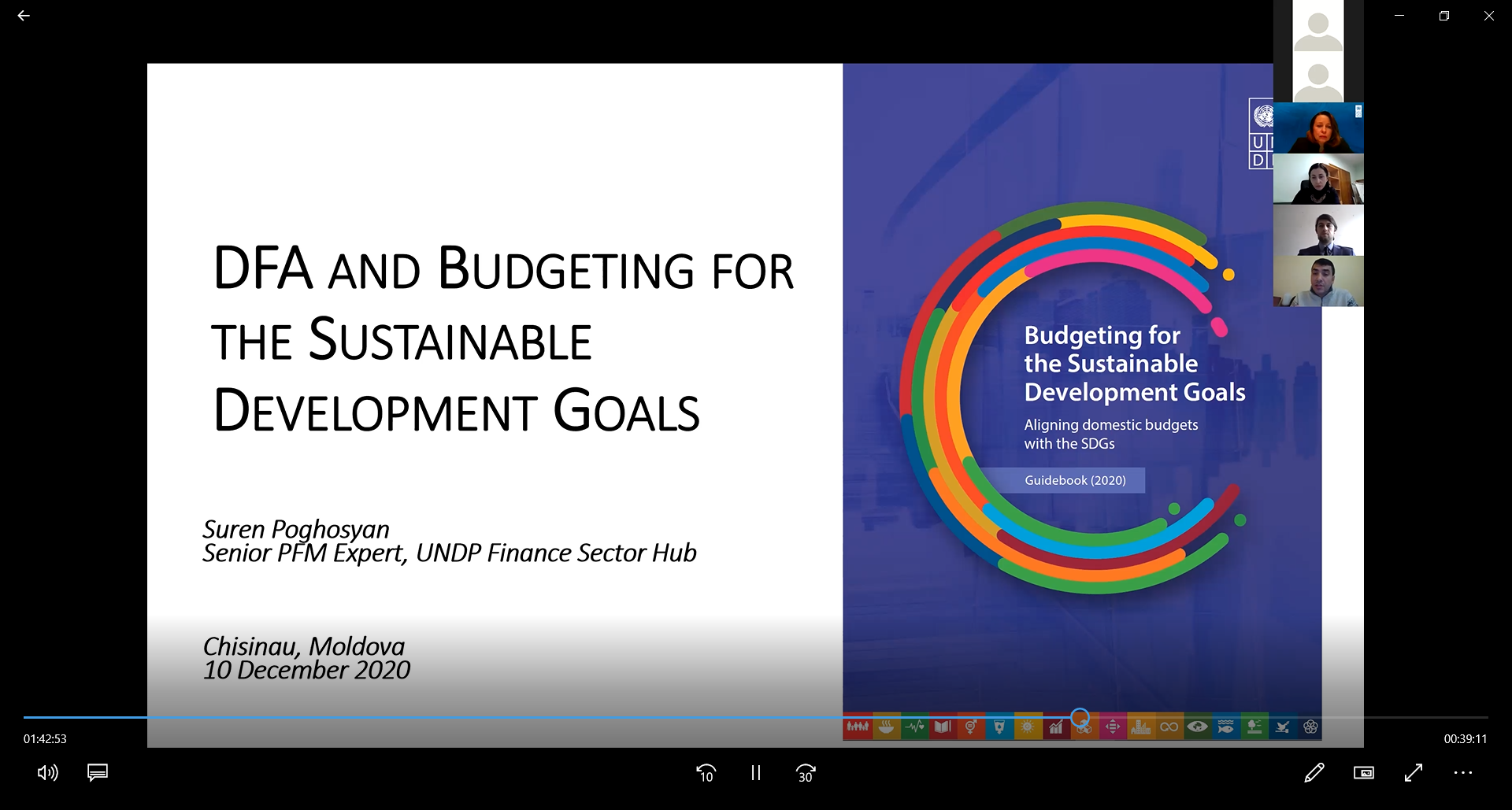This screenshot has height=810, width=1512.
Task: Close the video player window
Action: (x=1489, y=16)
